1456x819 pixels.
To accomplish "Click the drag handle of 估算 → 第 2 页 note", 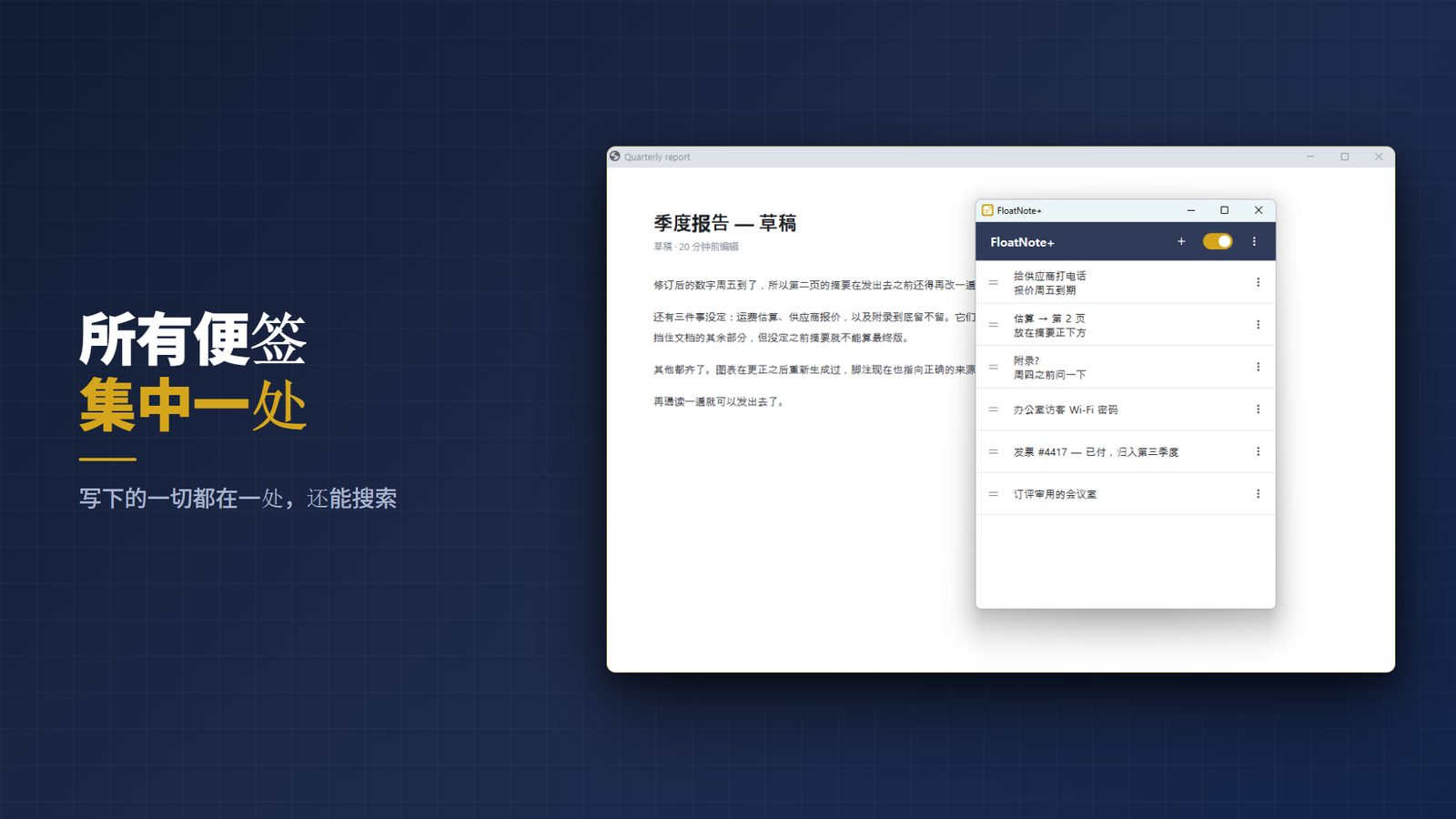I will pos(994,325).
